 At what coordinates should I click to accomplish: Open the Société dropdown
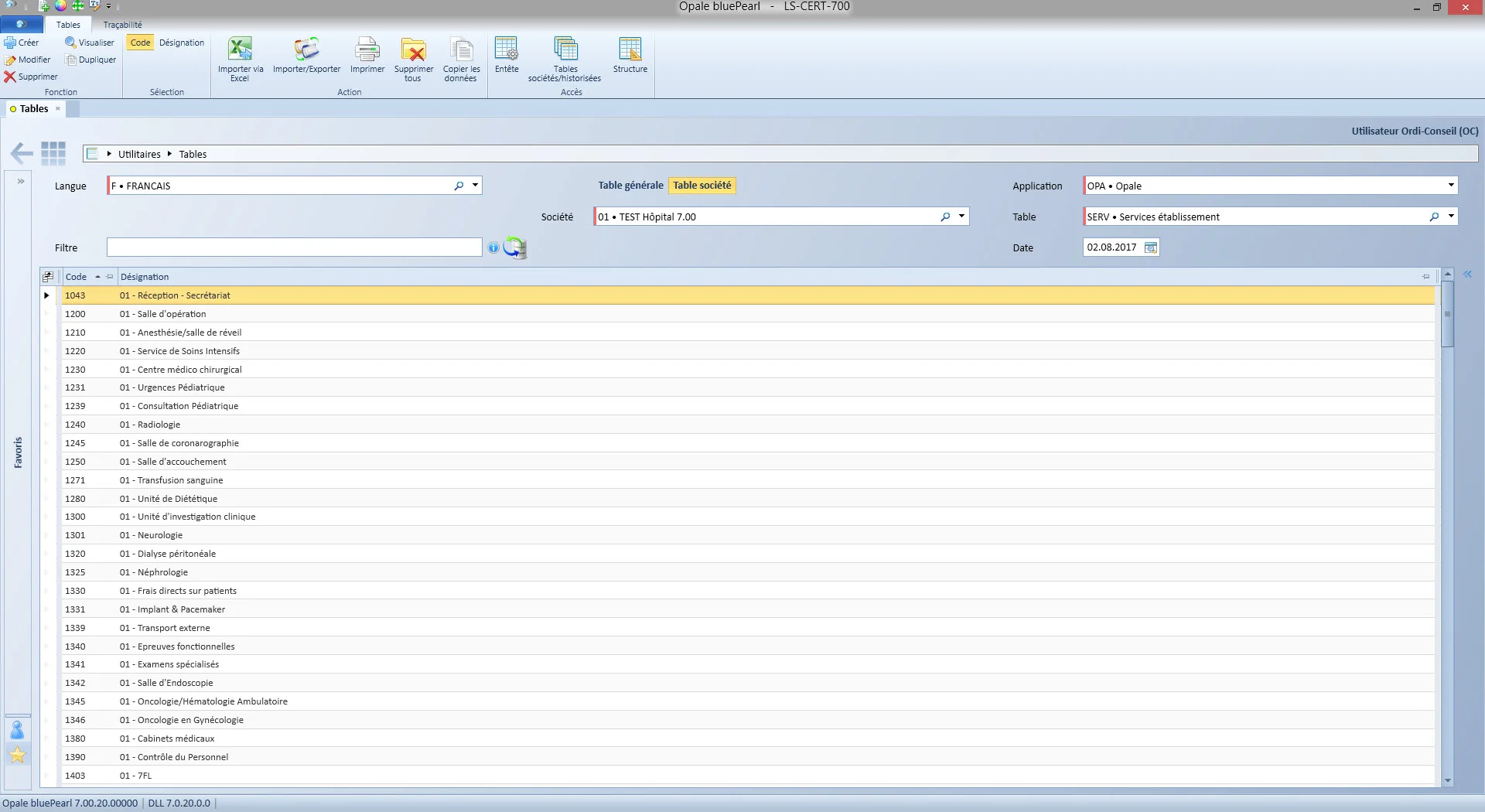click(961, 216)
